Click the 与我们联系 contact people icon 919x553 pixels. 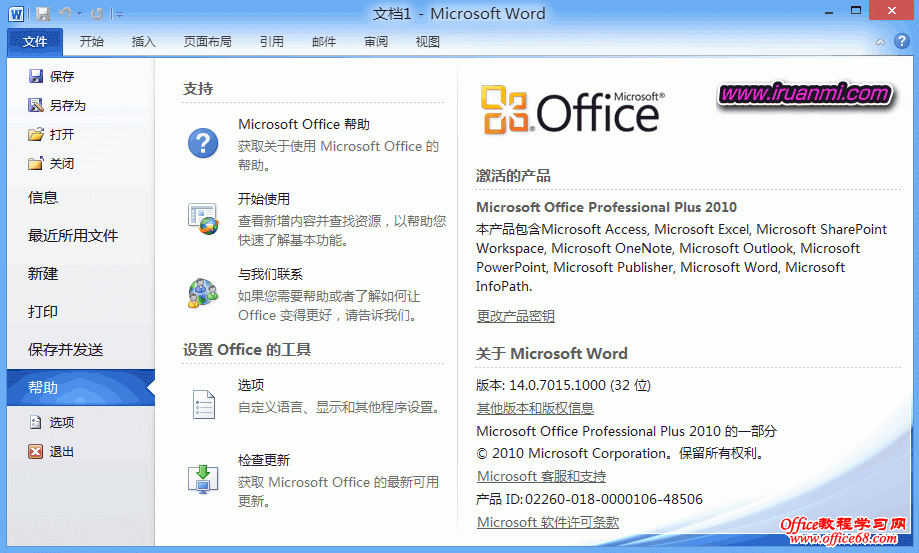[x=203, y=293]
